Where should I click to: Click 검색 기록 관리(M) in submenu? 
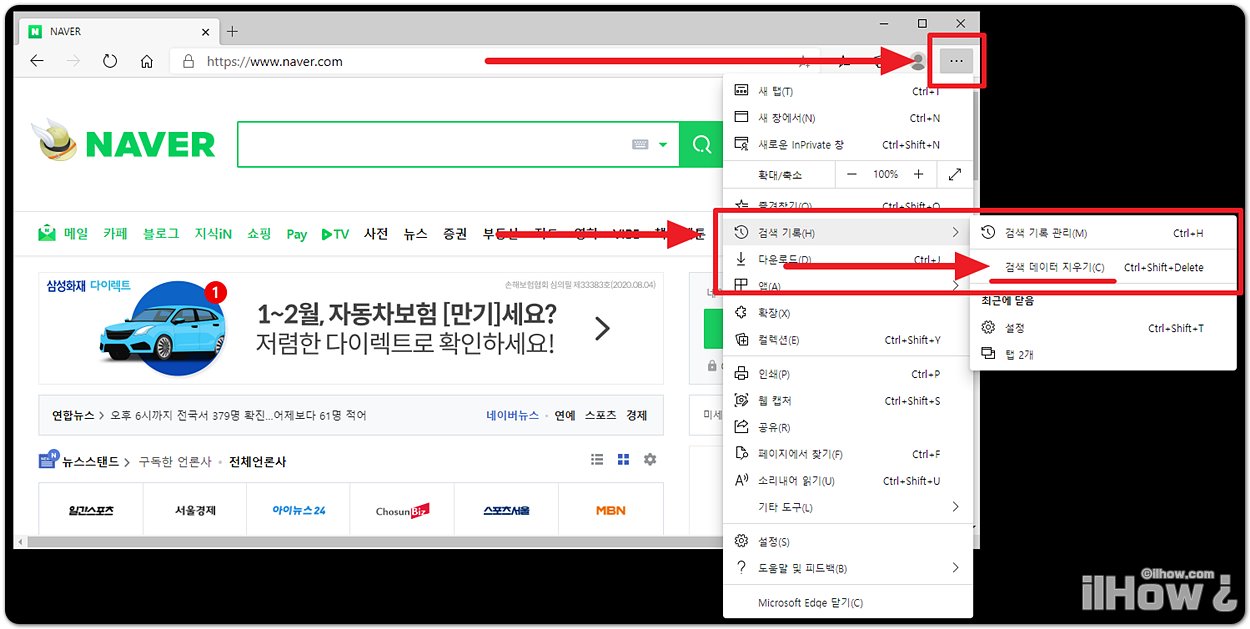(x=1104, y=233)
